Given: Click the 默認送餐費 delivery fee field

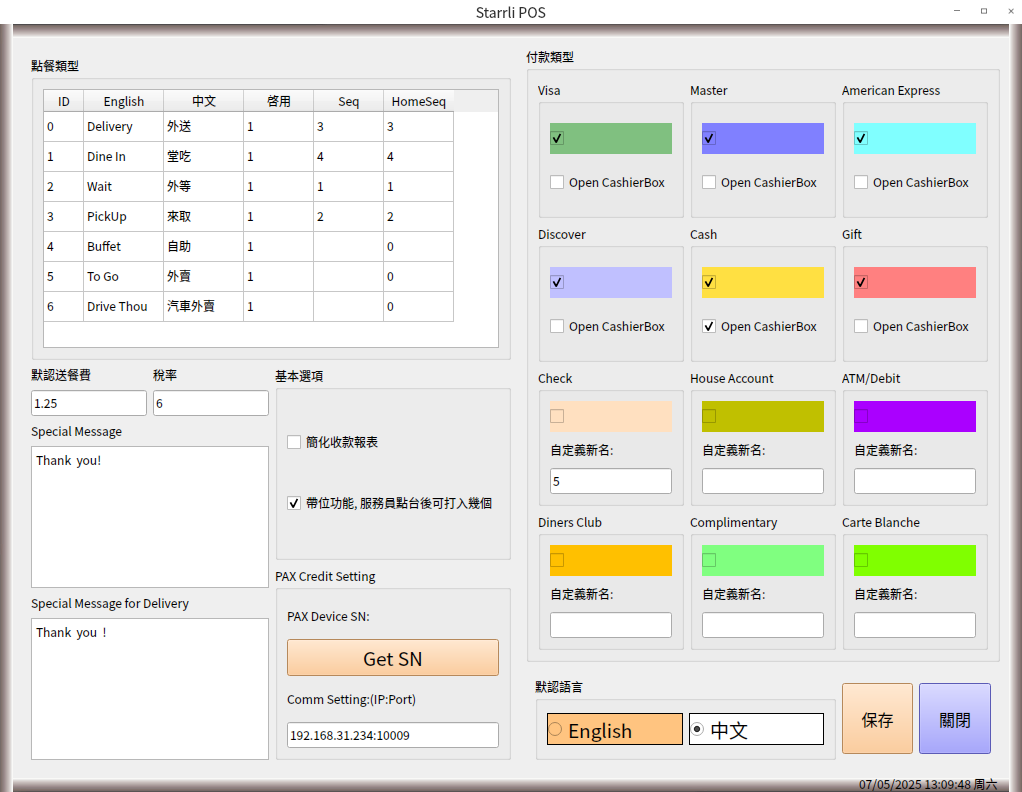Looking at the screenshot, I should point(89,403).
